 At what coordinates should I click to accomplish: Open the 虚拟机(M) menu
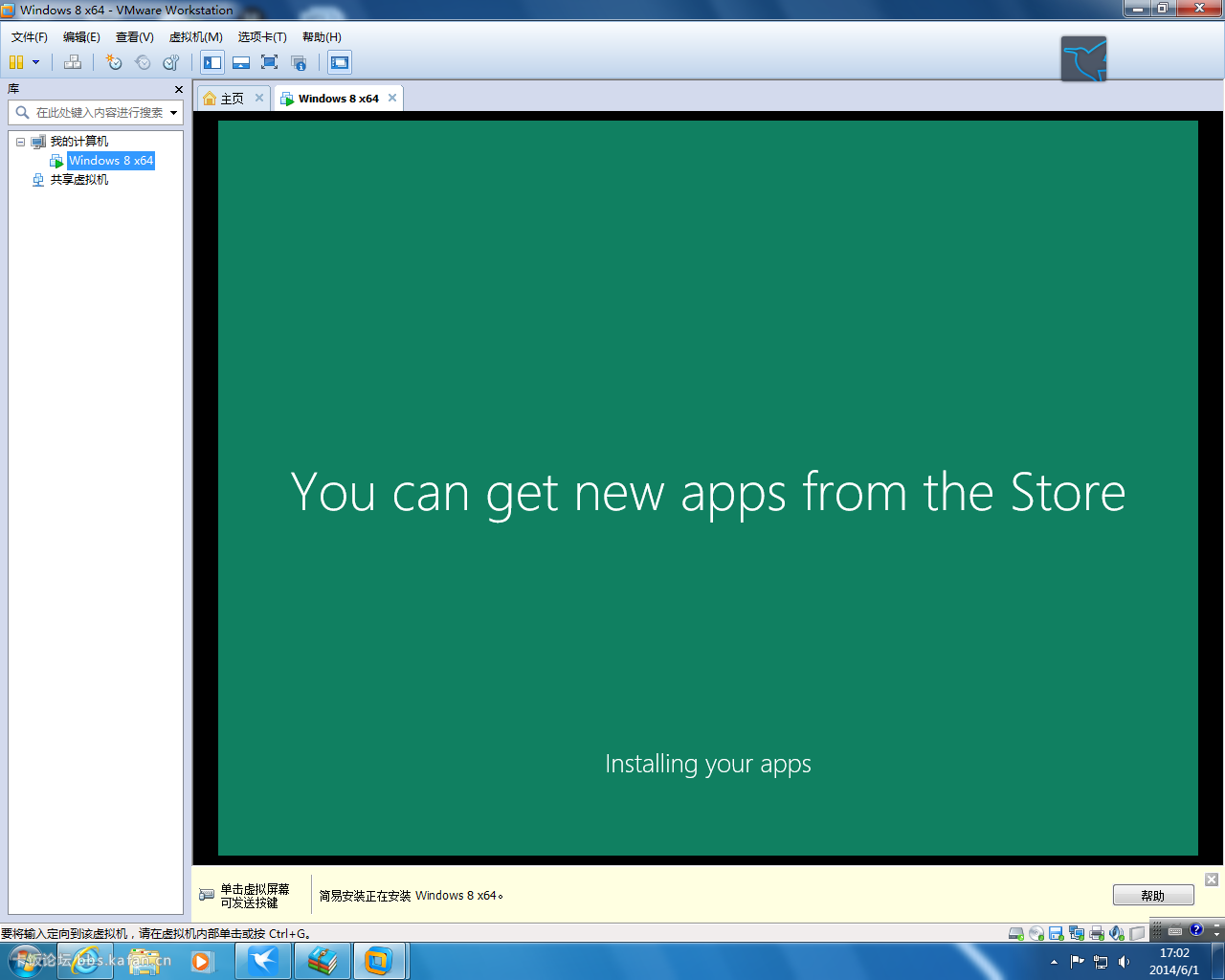pyautogui.click(x=196, y=36)
